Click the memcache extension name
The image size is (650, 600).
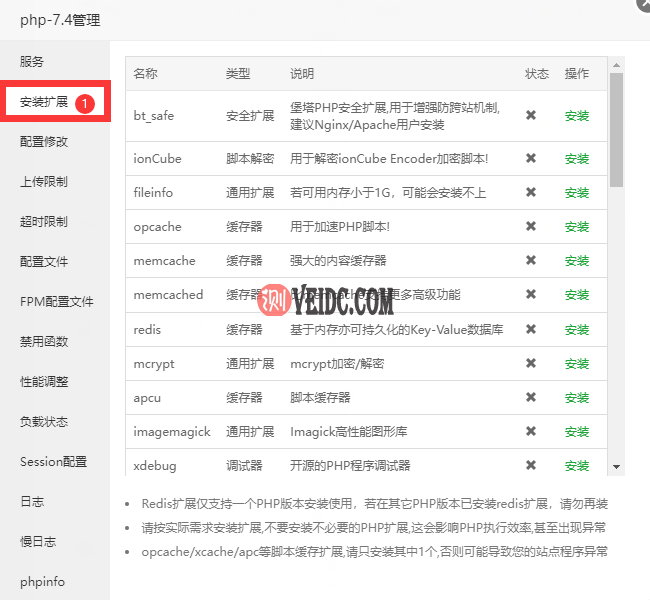pos(165,260)
